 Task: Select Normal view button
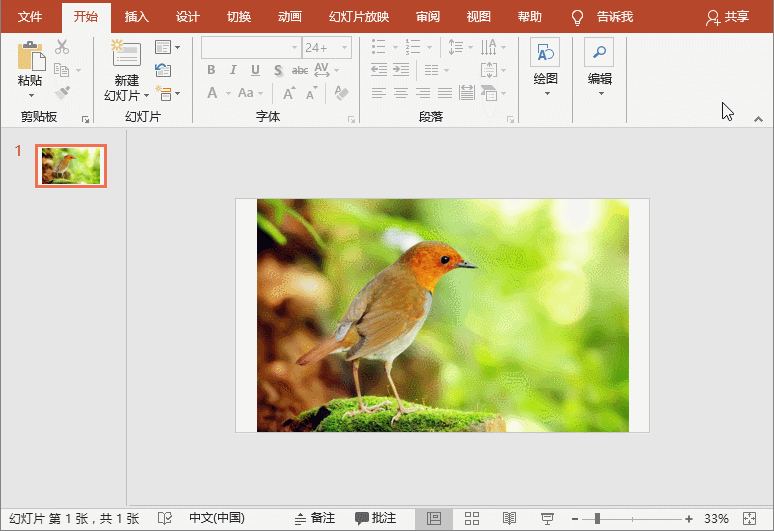434,518
